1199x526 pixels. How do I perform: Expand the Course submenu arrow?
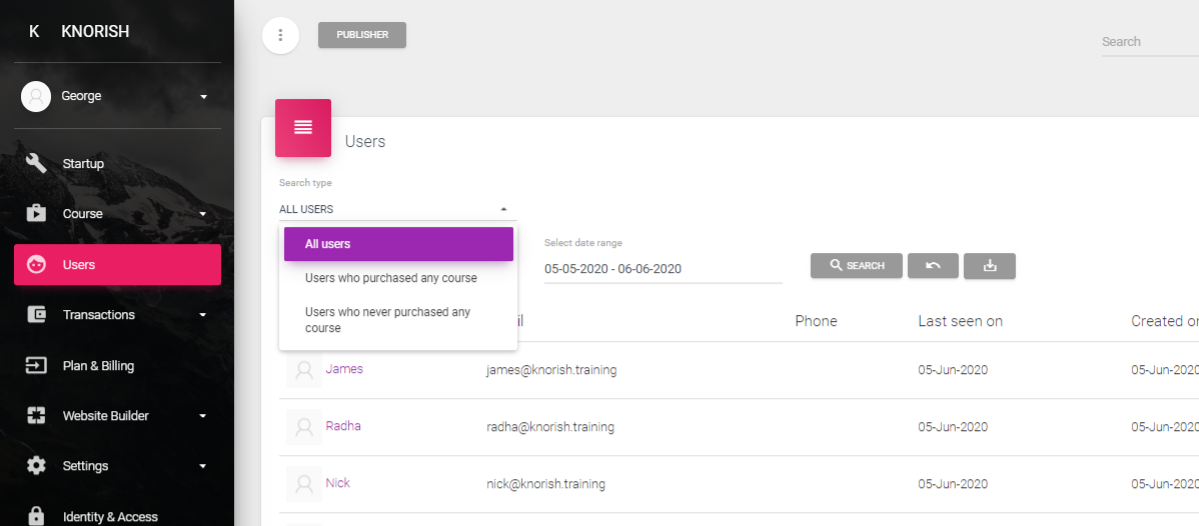pyautogui.click(x=203, y=214)
